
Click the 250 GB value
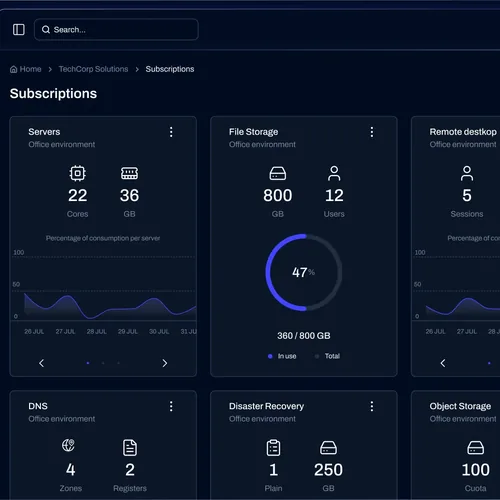tap(328, 470)
